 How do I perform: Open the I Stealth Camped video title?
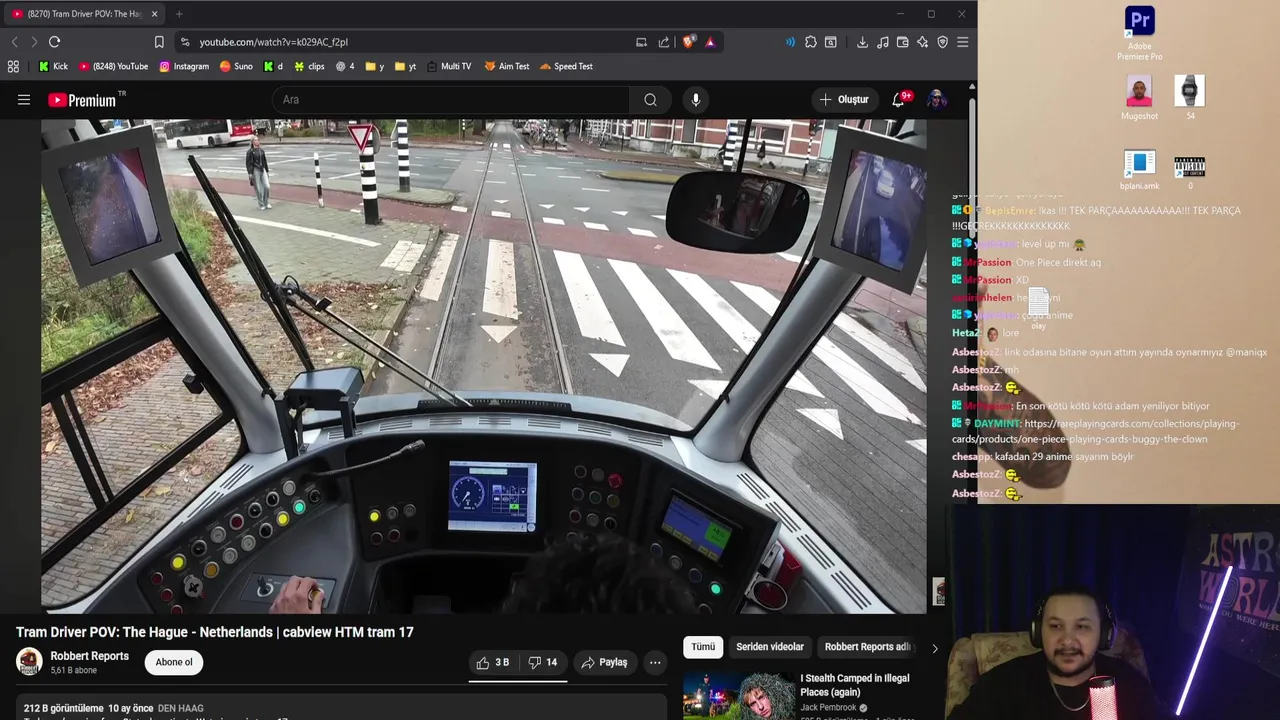point(855,685)
